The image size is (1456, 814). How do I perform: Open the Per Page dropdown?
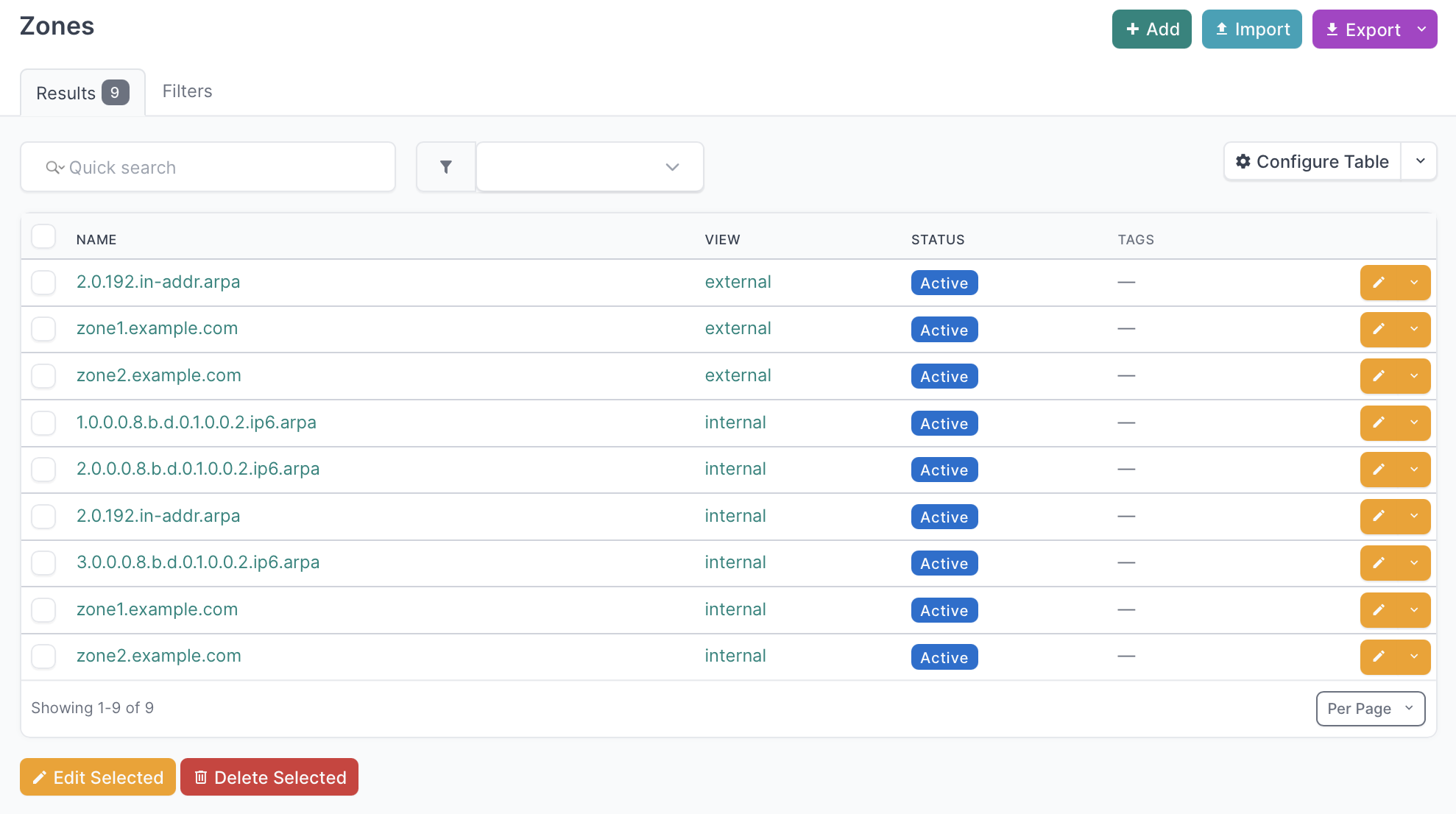(x=1370, y=709)
